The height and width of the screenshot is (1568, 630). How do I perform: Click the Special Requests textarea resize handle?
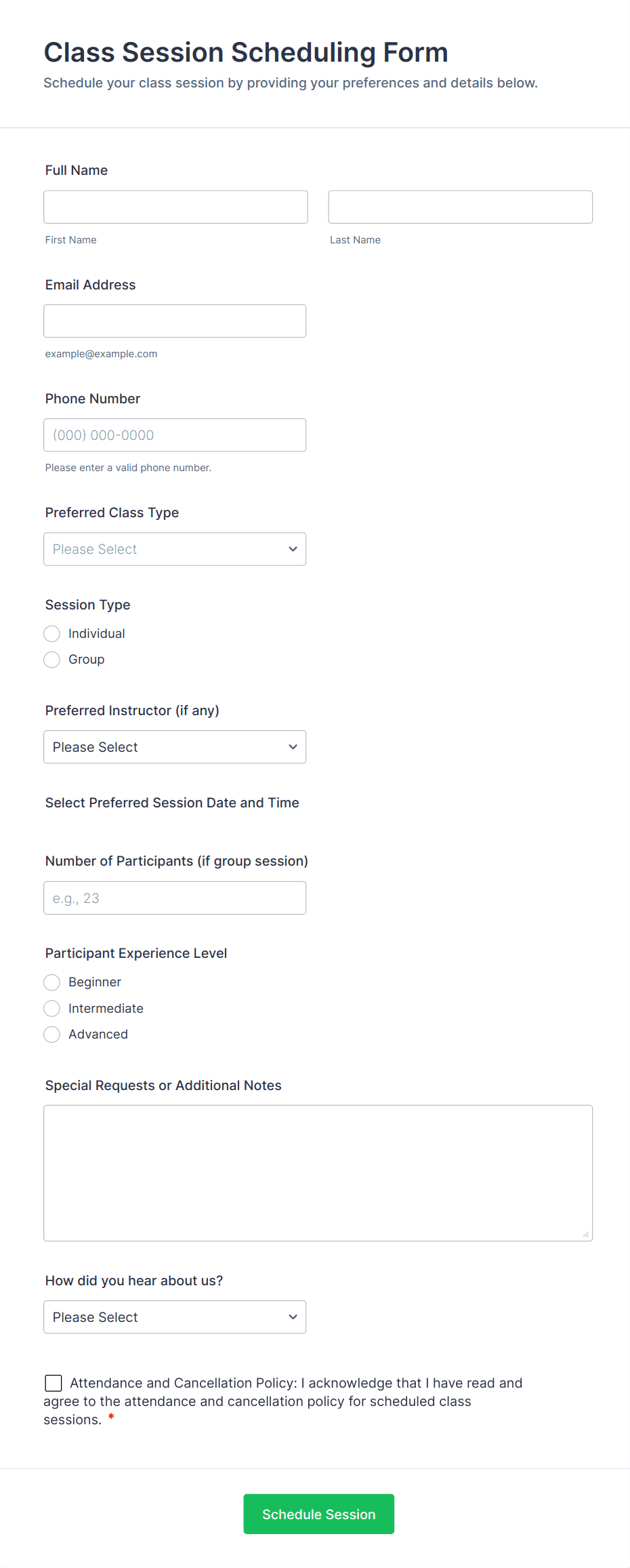point(586,1234)
